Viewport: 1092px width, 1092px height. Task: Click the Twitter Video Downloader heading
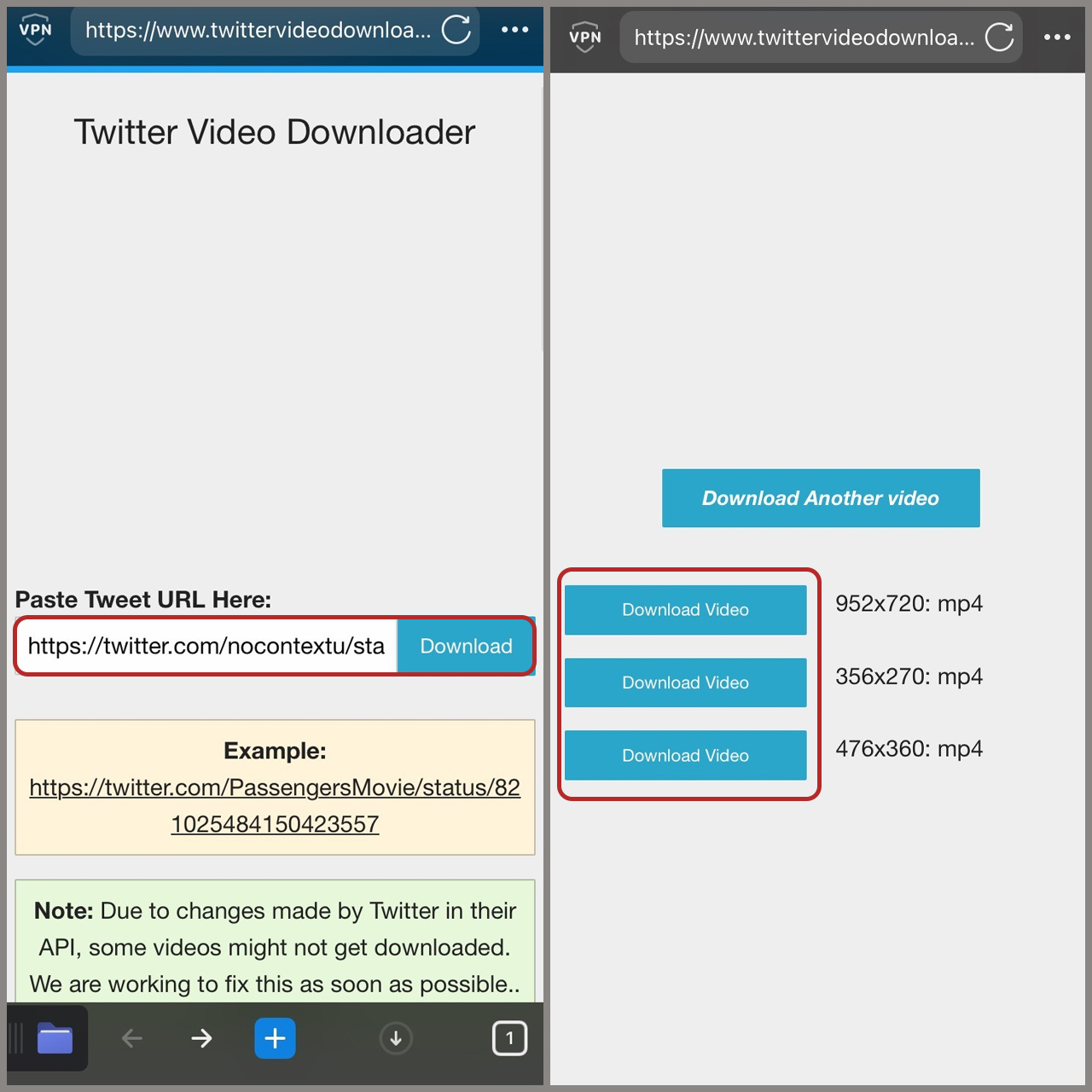[275, 132]
